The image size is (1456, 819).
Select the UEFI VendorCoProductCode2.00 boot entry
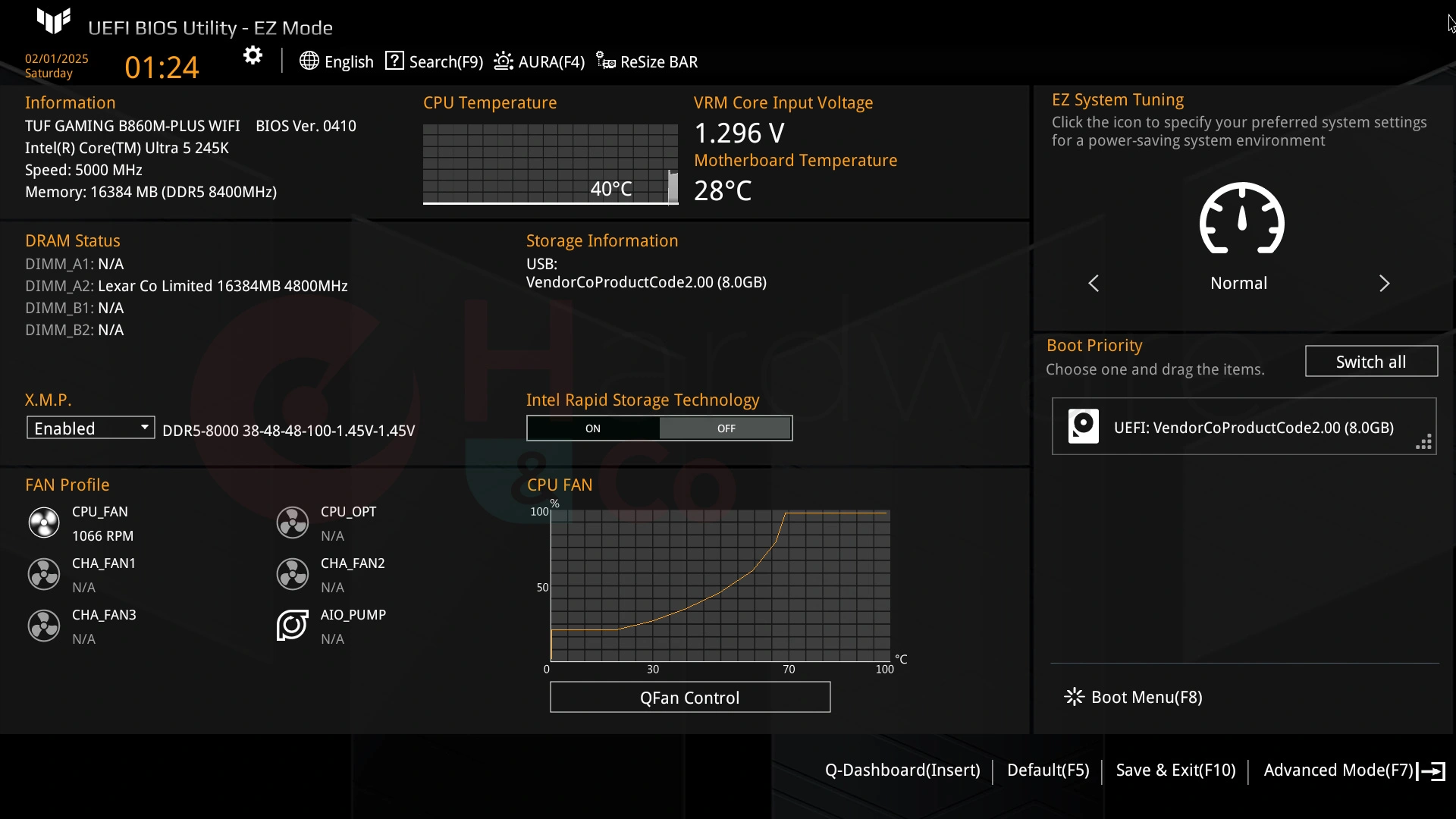tap(1244, 427)
